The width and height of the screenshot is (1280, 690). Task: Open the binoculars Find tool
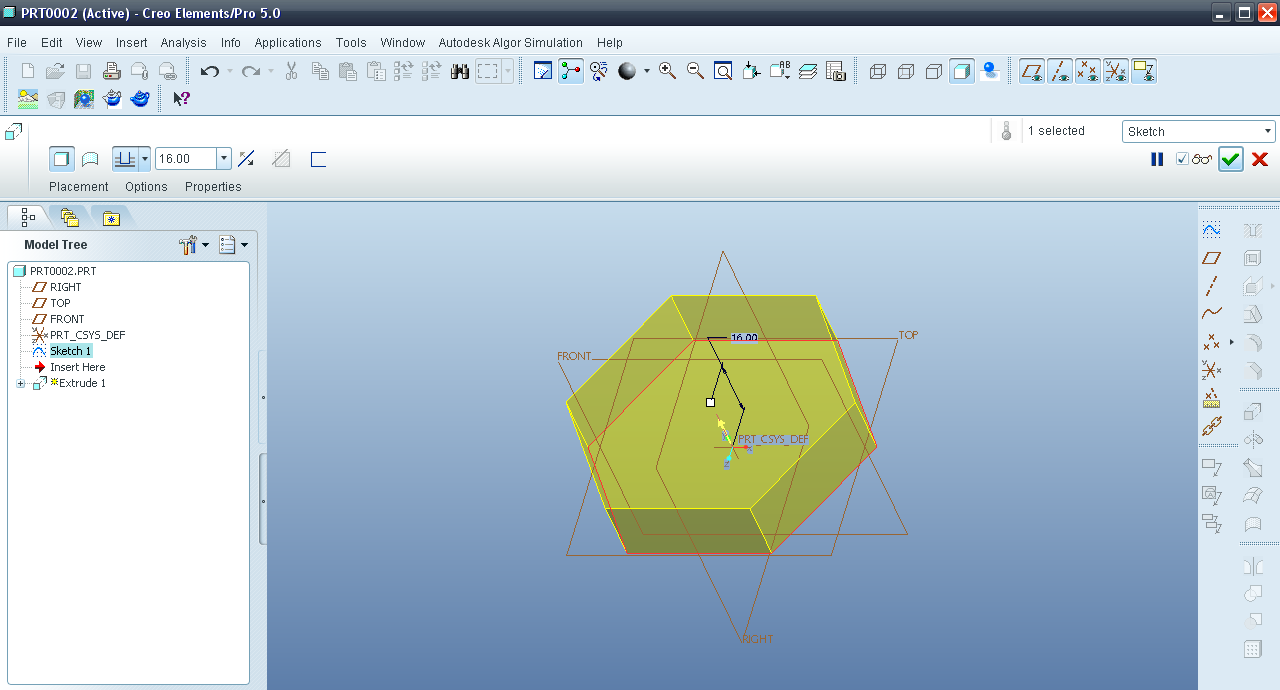(x=460, y=71)
